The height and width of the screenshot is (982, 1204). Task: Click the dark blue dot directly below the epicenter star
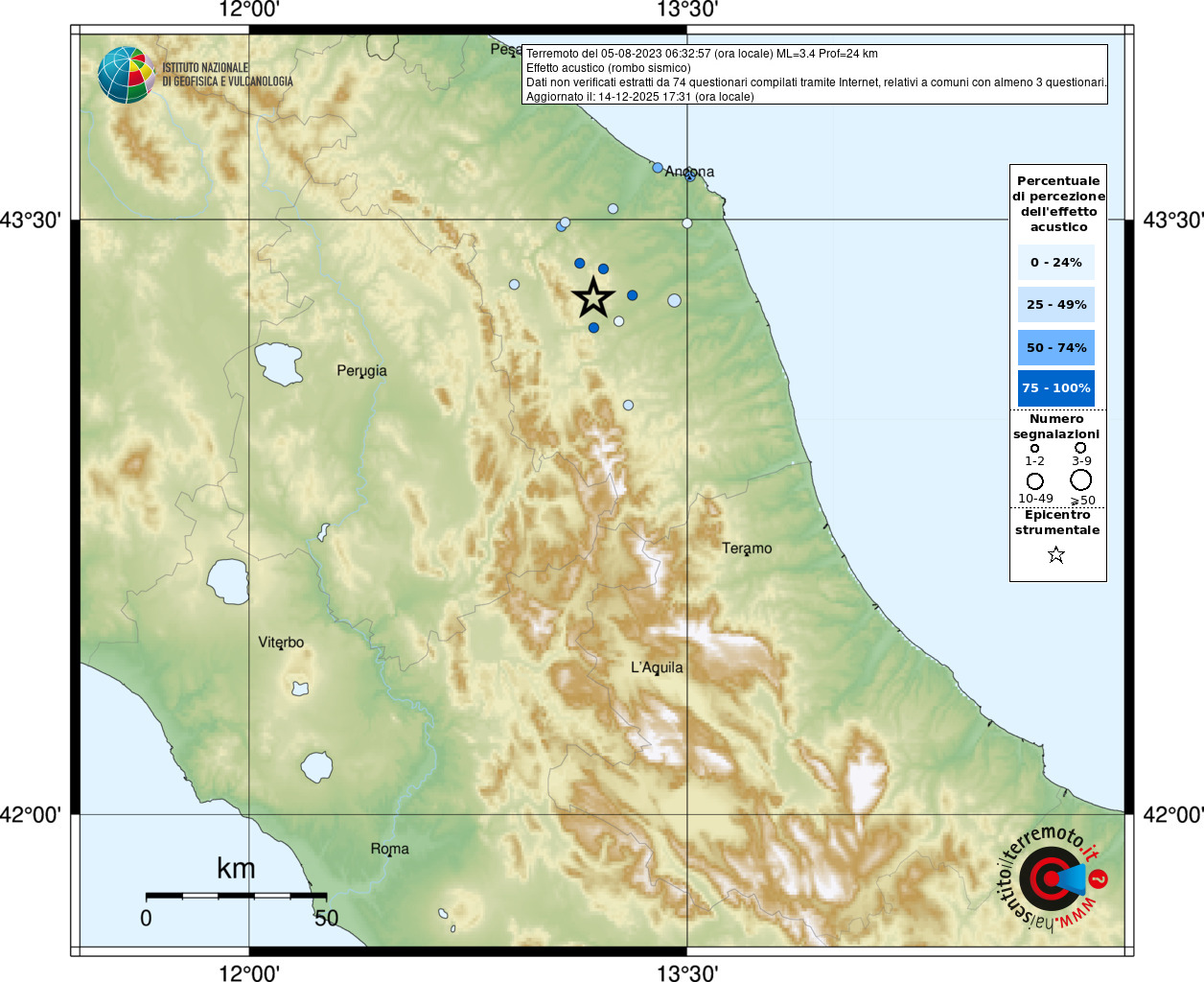593,328
